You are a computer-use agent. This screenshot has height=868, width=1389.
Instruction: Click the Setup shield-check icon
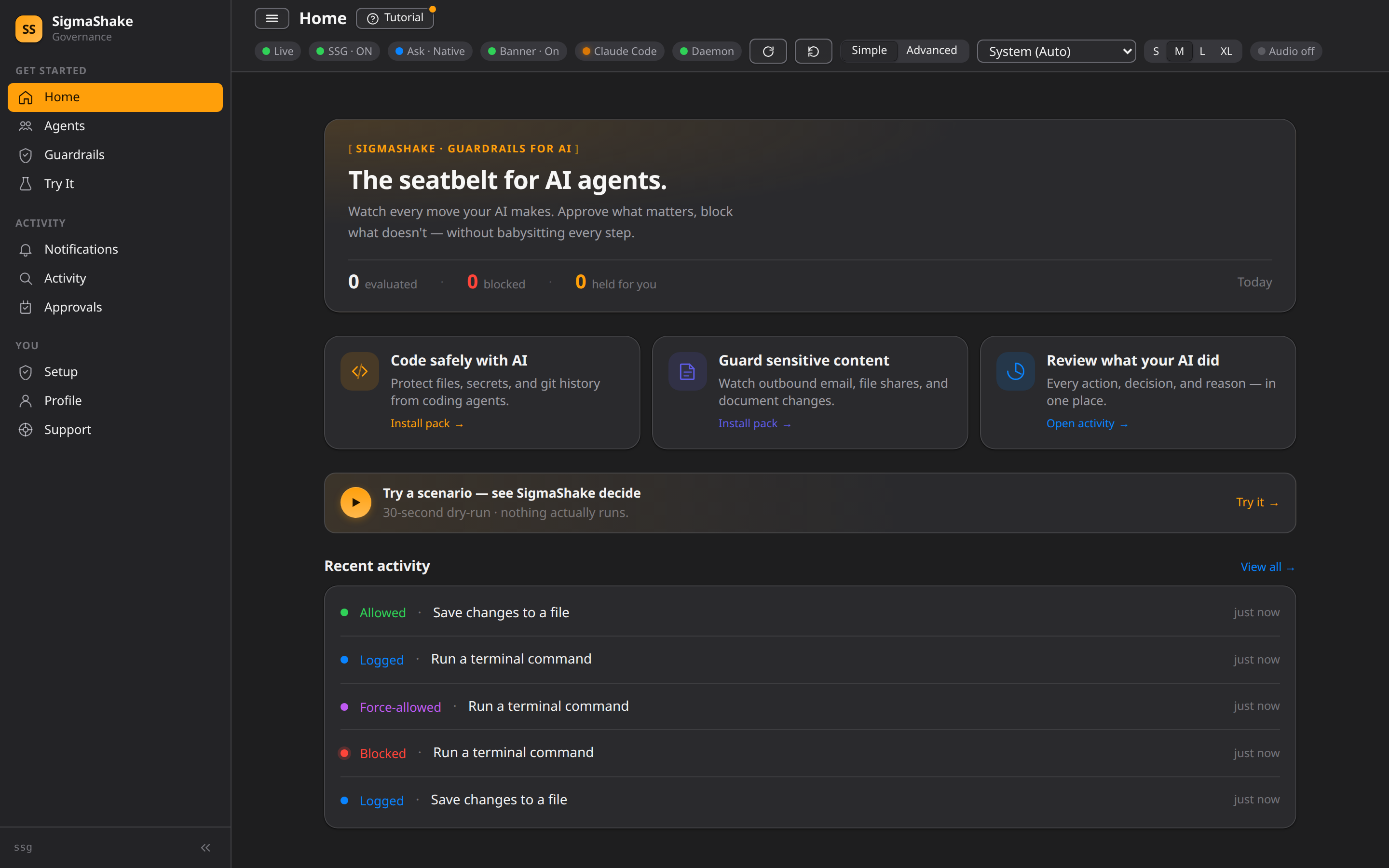click(25, 372)
